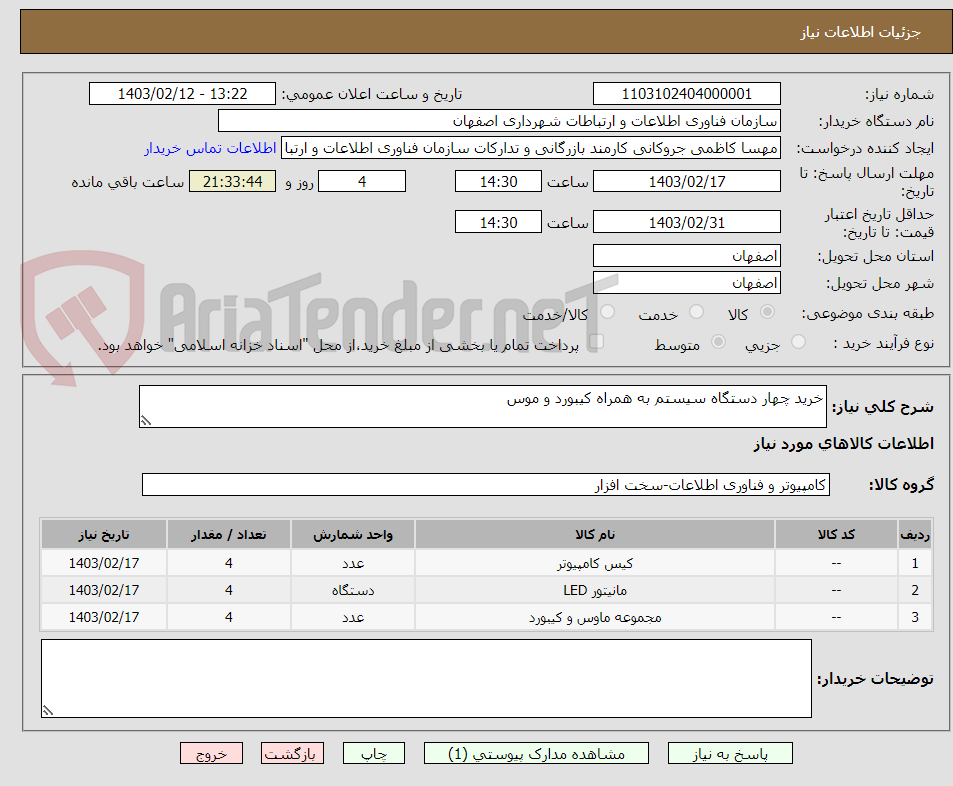Click the کیس کامپیوتر row name
This screenshot has height=786, width=953.
pos(595,564)
